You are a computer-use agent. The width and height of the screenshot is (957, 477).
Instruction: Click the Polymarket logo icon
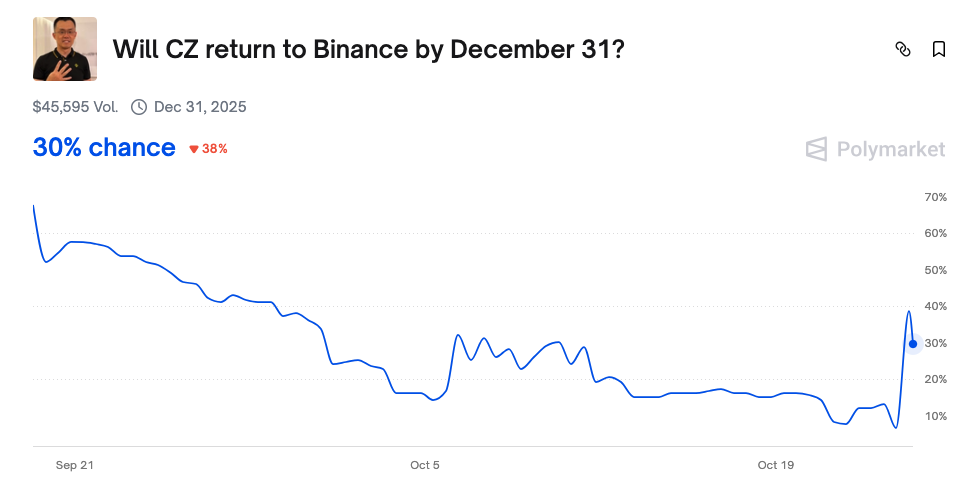click(x=817, y=149)
